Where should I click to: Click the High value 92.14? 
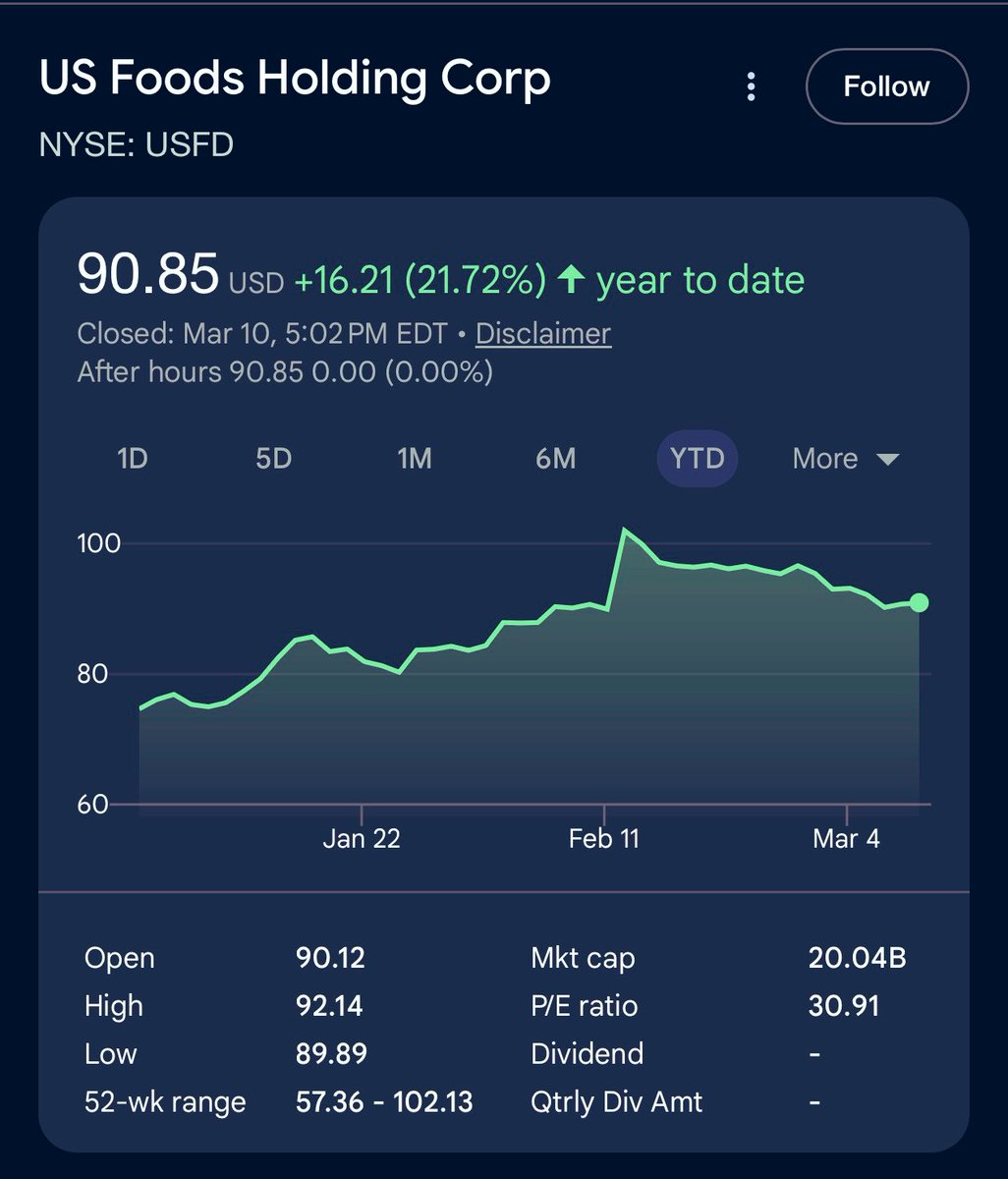(329, 1006)
